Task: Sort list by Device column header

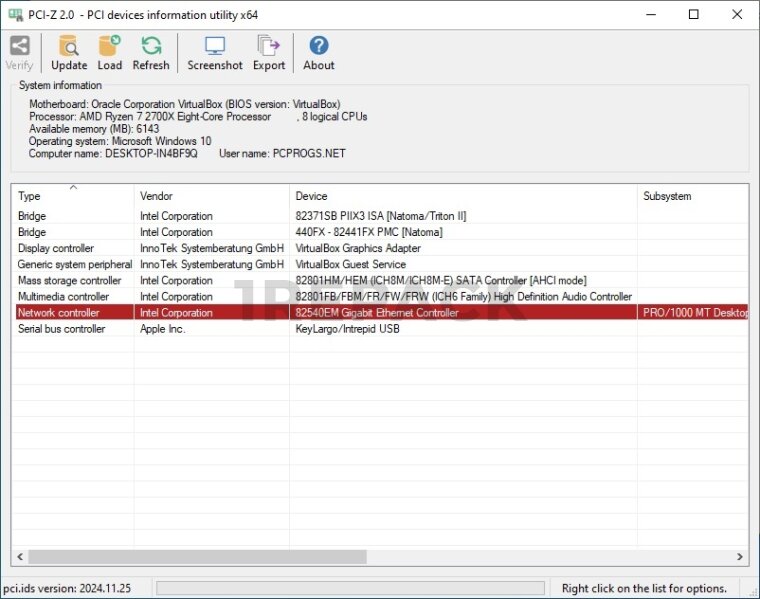Action: (463, 196)
